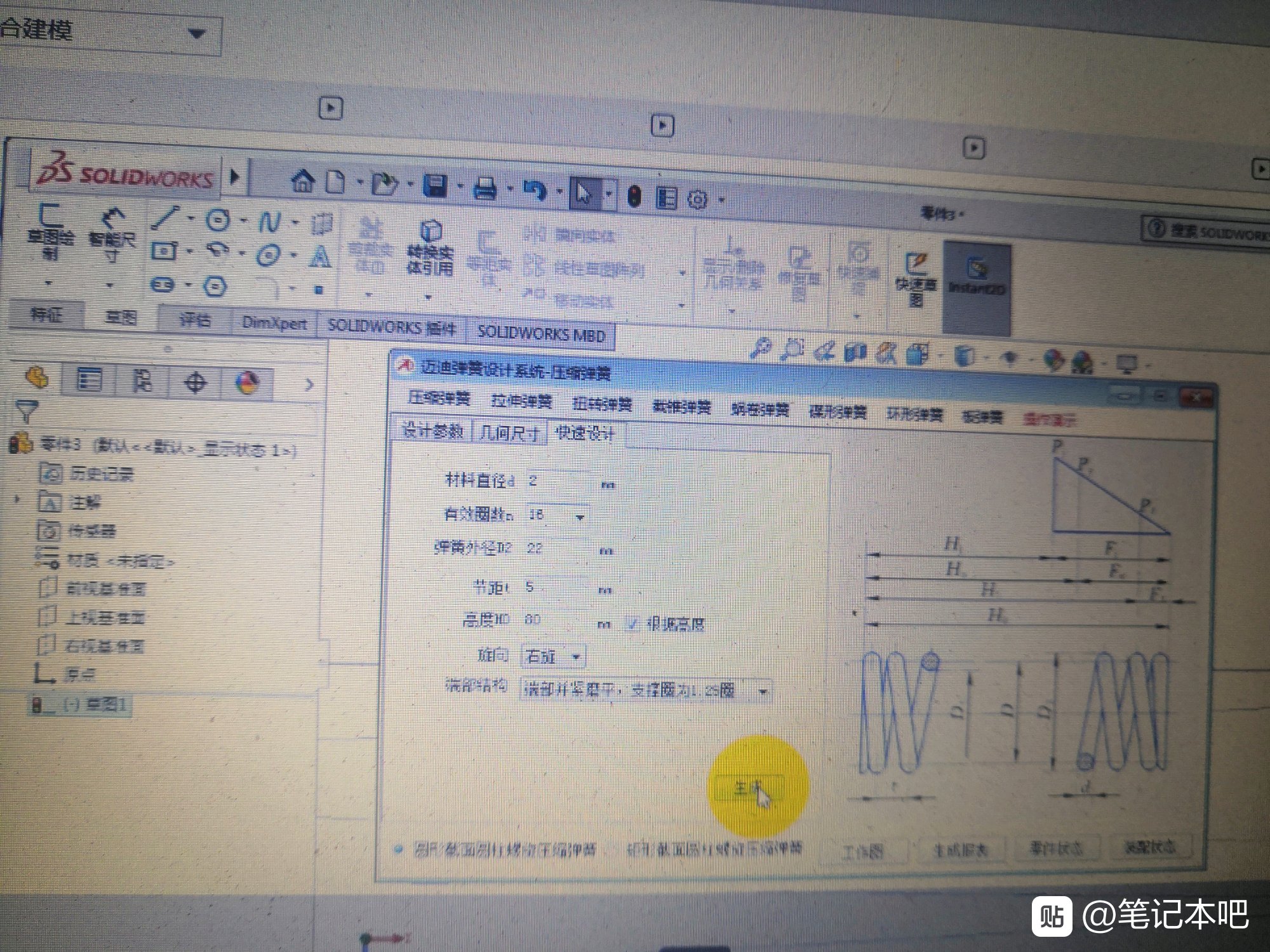Open the DimXpertManager crosshair tab icon

pyautogui.click(x=194, y=383)
